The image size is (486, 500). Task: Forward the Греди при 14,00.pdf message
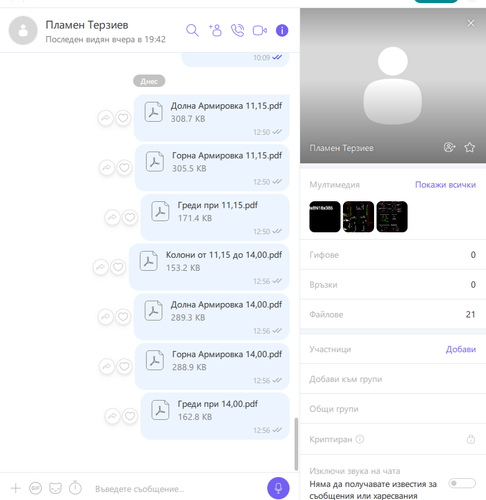(x=112, y=416)
